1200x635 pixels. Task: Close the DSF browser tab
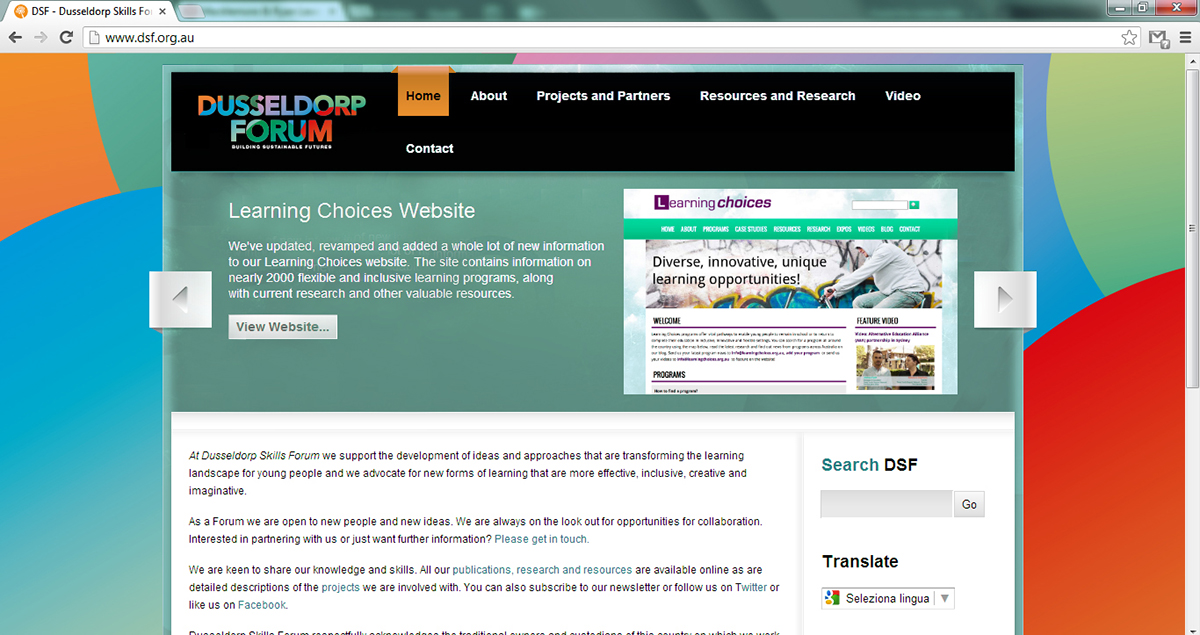(162, 11)
